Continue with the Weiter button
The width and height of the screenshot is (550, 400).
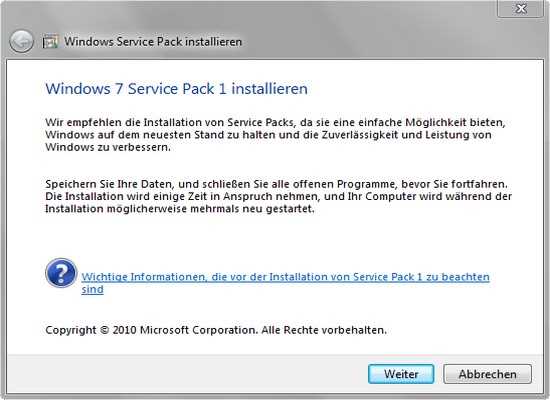401,374
